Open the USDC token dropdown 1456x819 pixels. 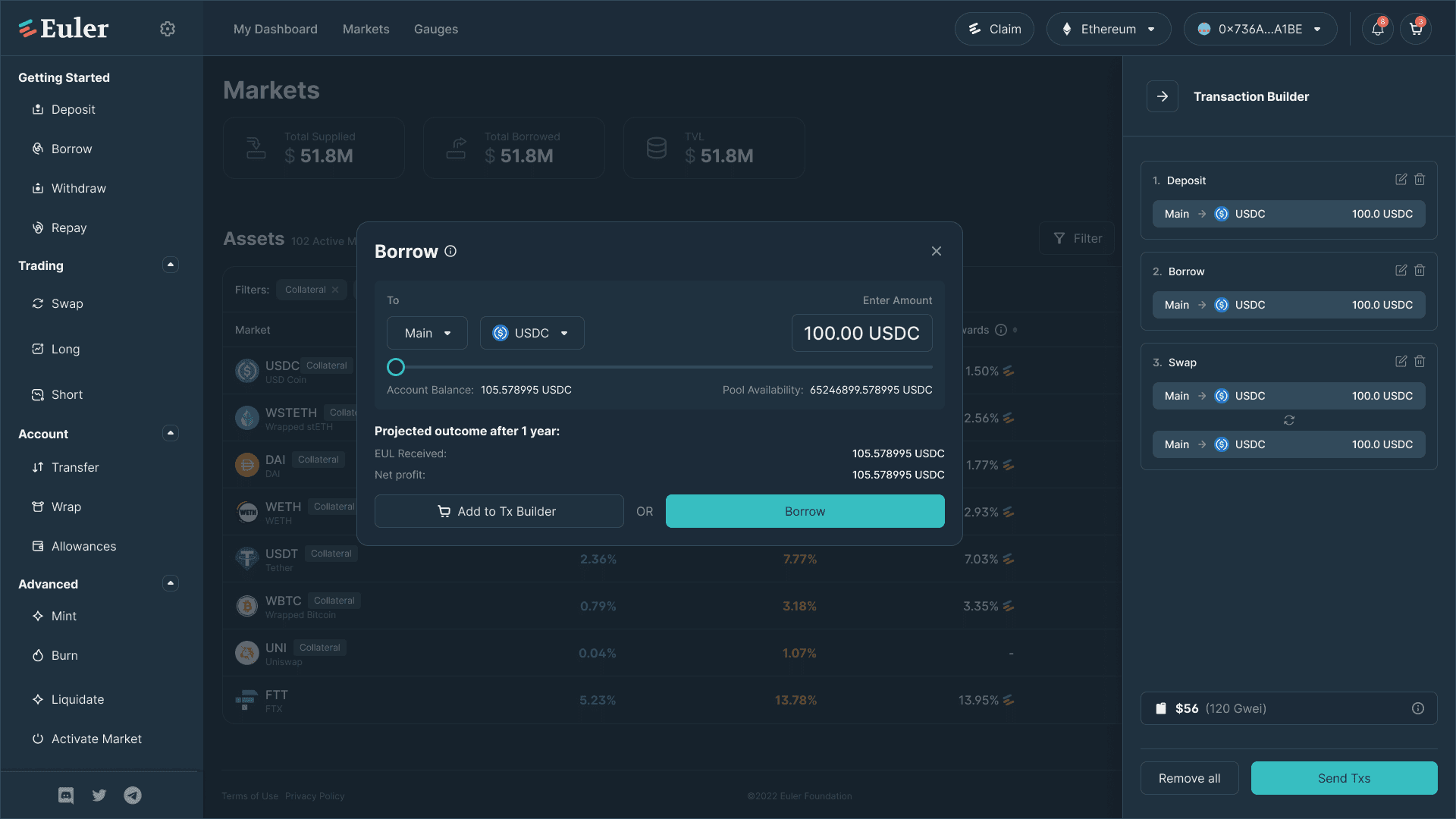(x=532, y=333)
